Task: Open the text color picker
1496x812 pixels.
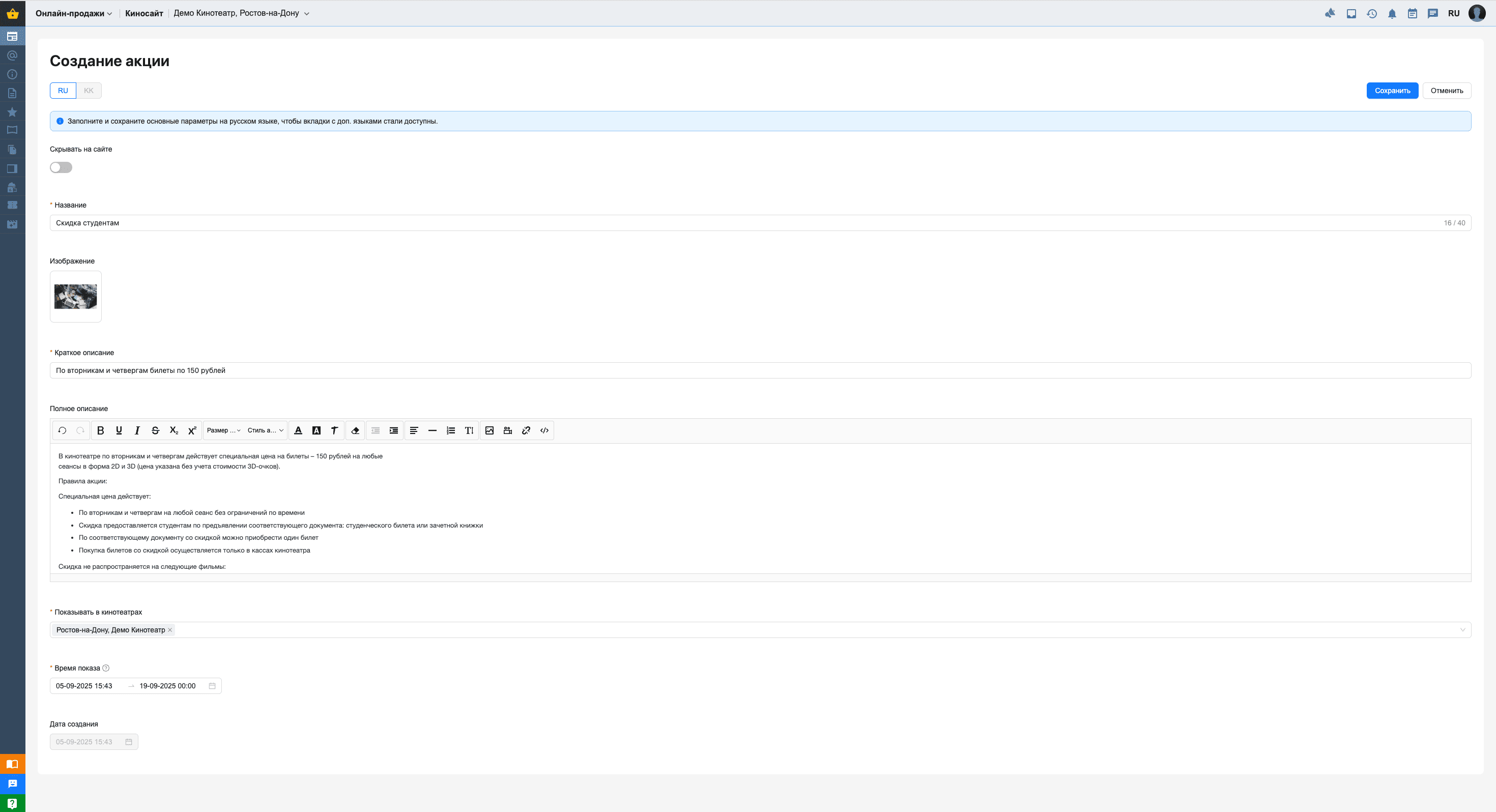Action: coord(298,430)
